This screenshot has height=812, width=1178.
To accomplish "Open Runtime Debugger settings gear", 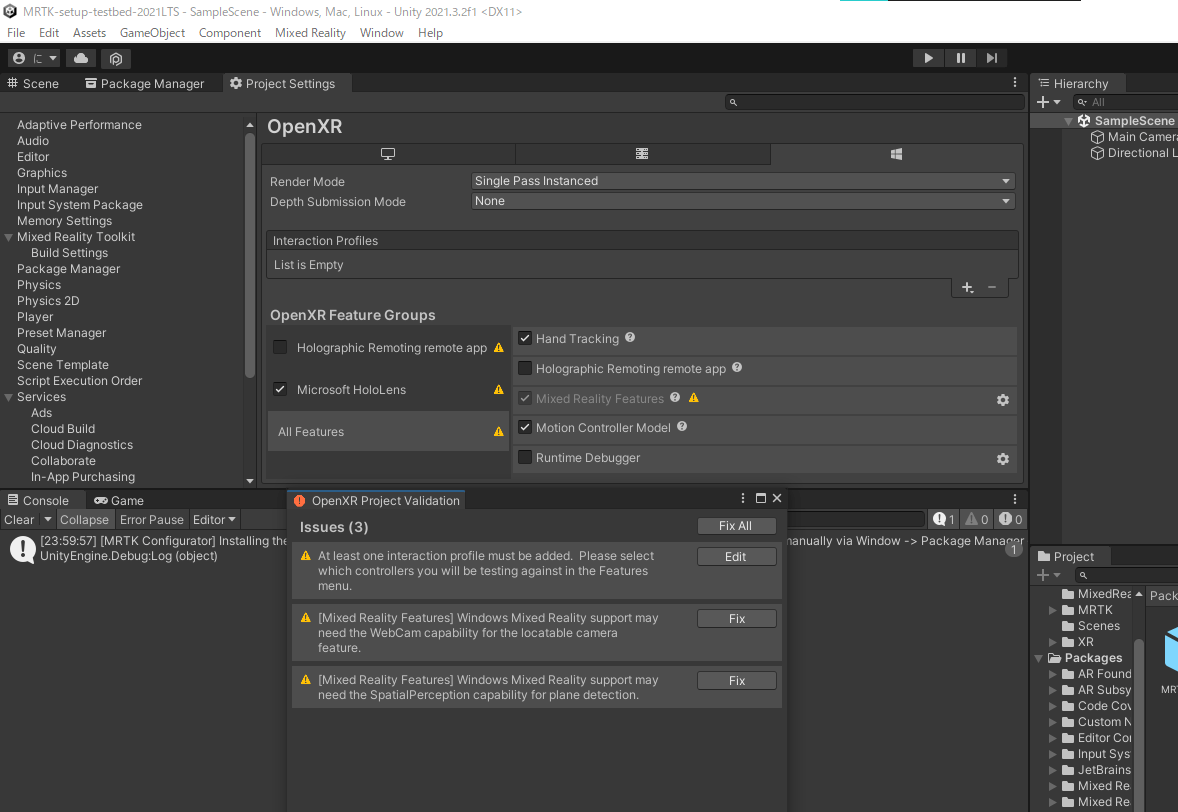I will tap(1002, 458).
